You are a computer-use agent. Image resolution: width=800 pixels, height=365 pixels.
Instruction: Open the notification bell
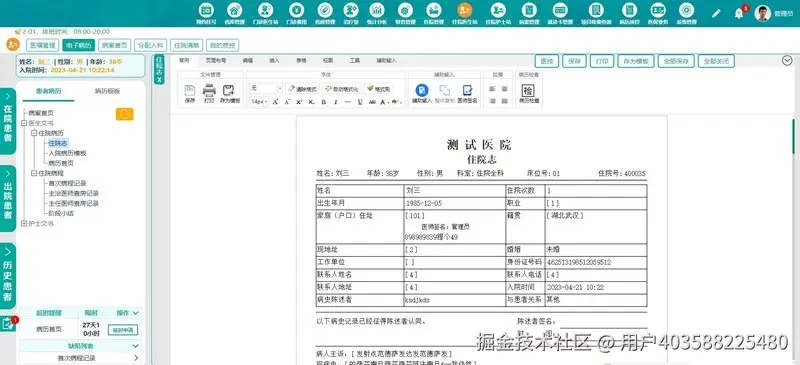click(x=738, y=14)
